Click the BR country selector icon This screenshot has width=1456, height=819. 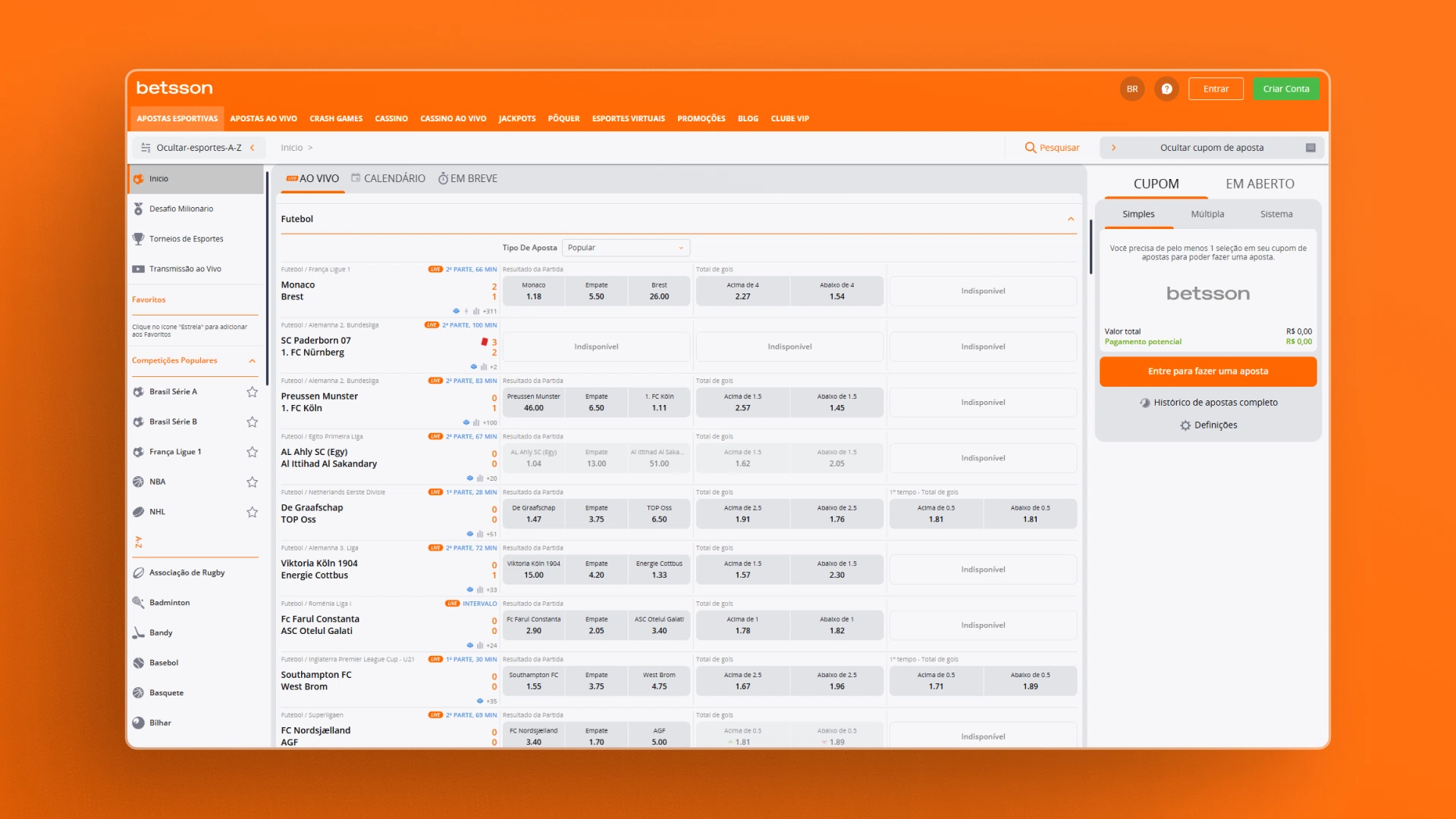pos(1131,89)
